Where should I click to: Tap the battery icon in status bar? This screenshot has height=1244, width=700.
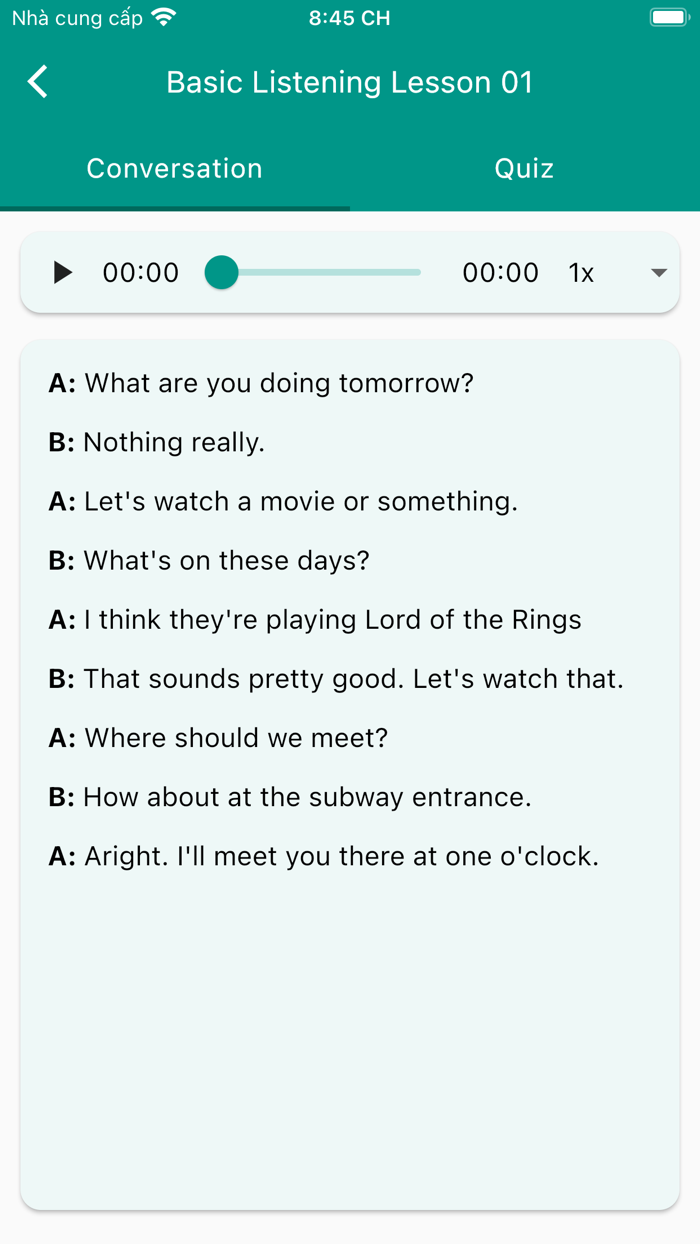click(670, 16)
